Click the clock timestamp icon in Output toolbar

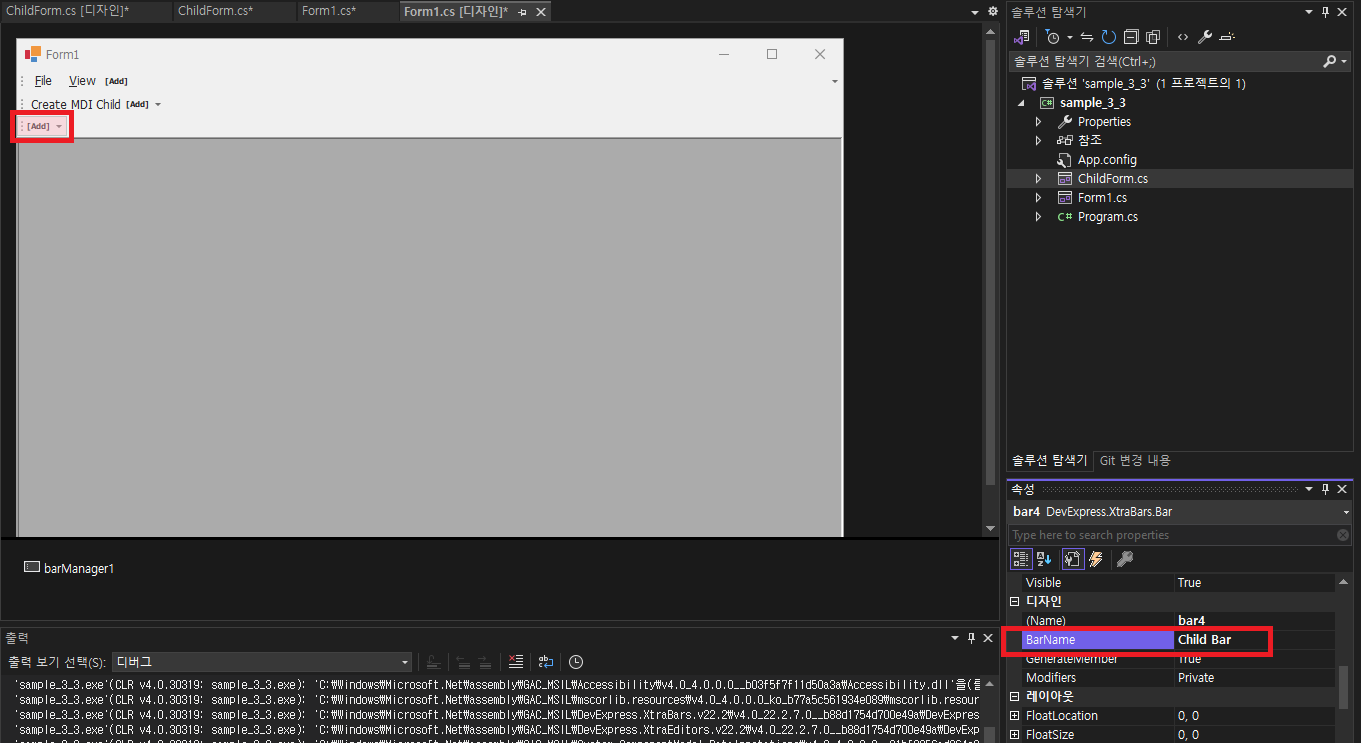[x=576, y=662]
